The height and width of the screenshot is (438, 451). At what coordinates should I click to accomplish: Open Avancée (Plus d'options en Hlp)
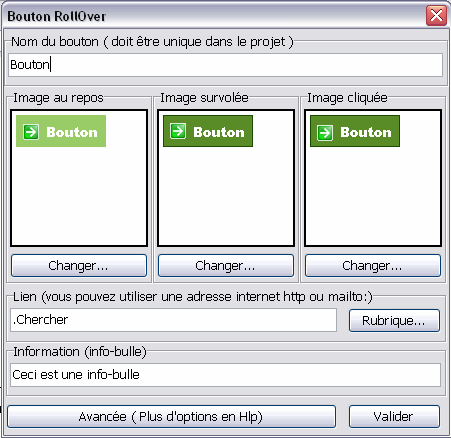tap(171, 417)
